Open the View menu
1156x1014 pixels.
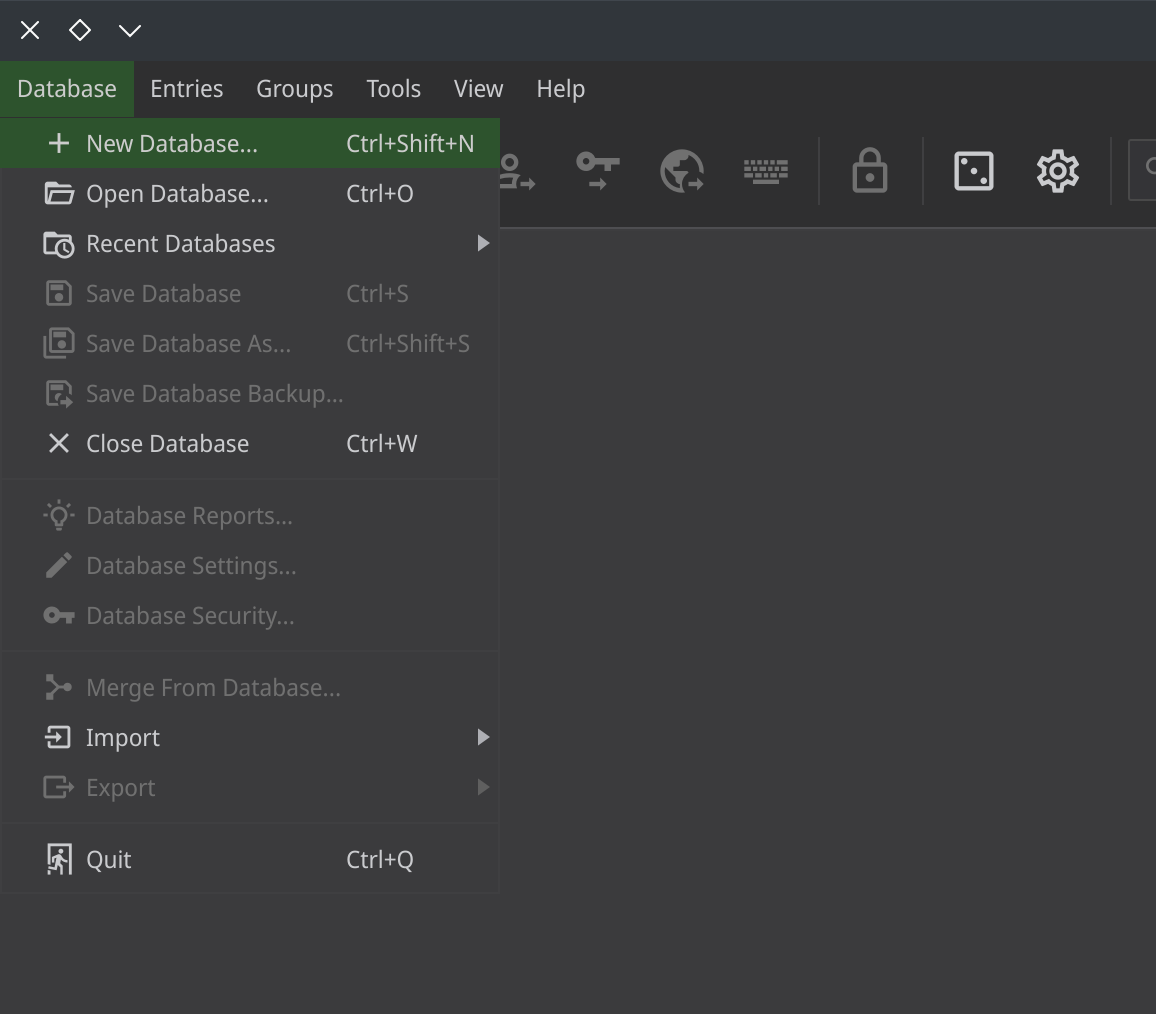point(478,88)
